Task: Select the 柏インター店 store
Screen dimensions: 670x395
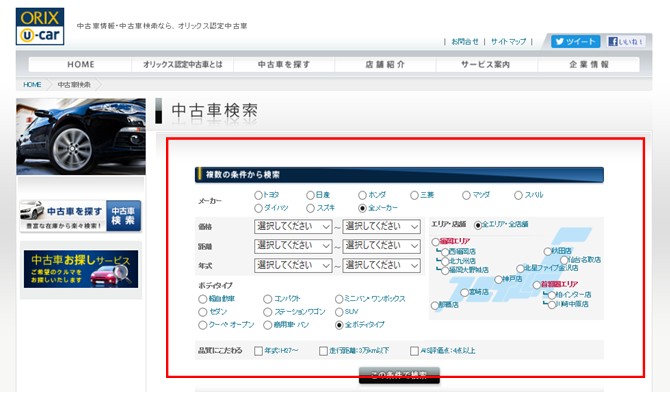Action: pos(552,295)
